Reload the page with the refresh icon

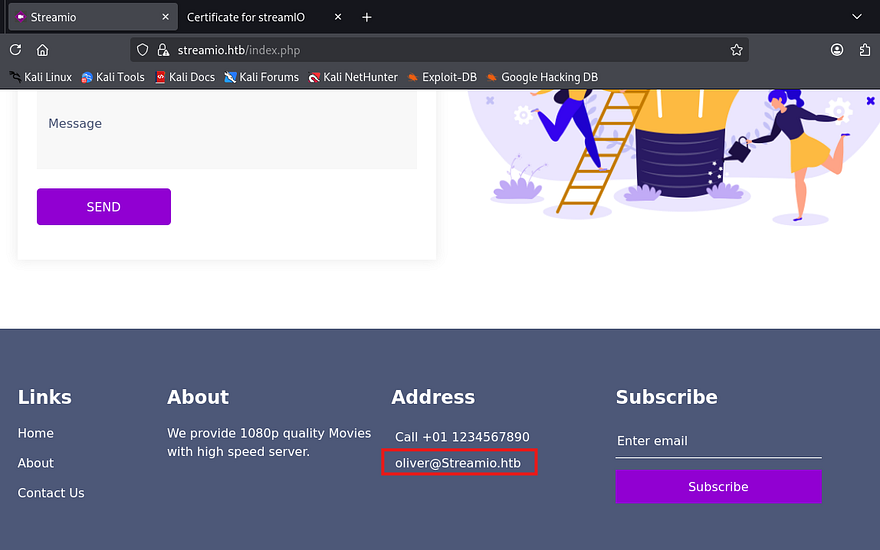(15, 50)
